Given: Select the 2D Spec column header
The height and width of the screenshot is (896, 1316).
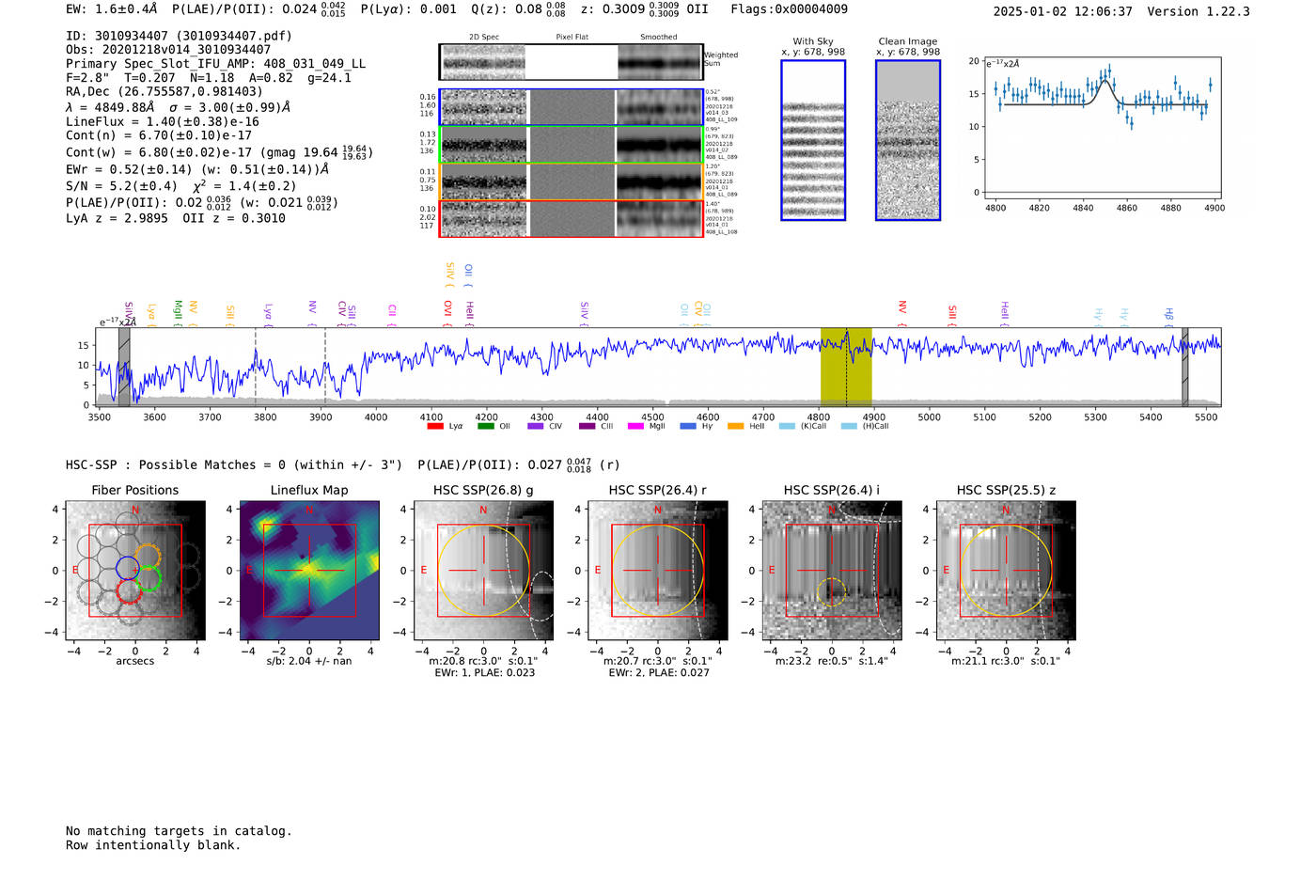Looking at the screenshot, I should click(x=484, y=38).
